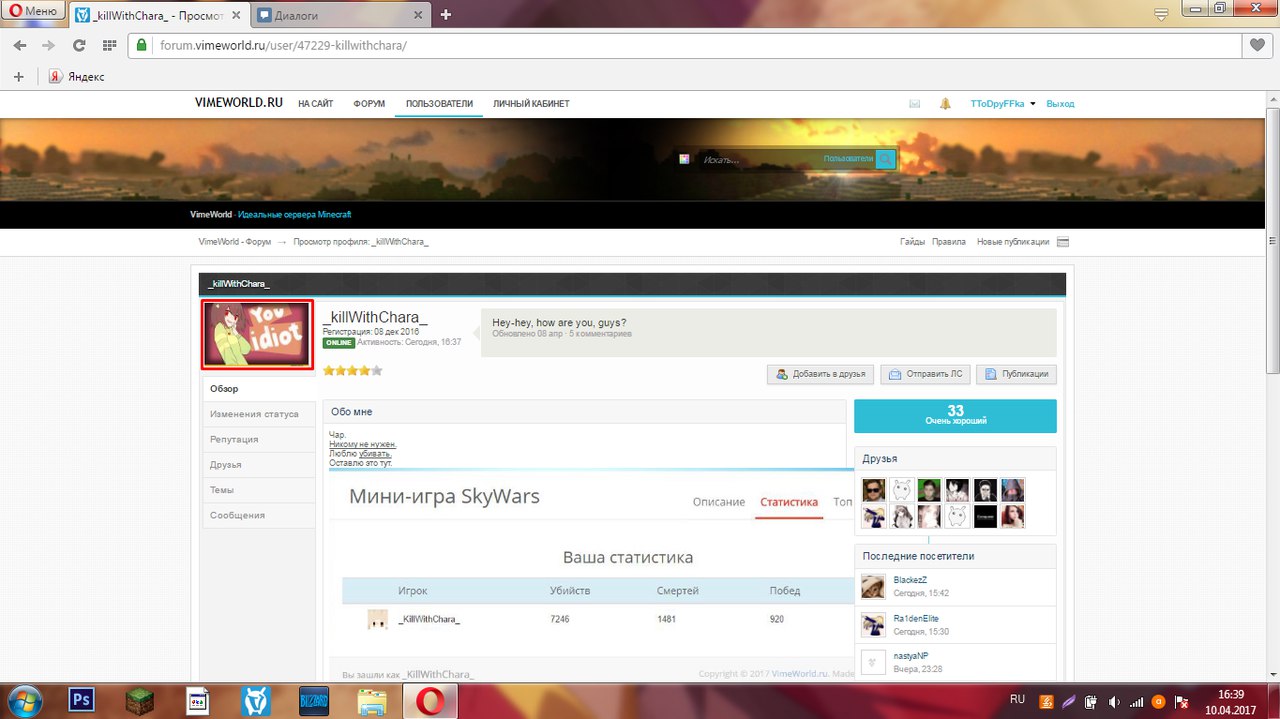Viewport: 1280px width, 719px height.
Task: Open Minecraft grass block taskbar icon
Action: tap(139, 700)
